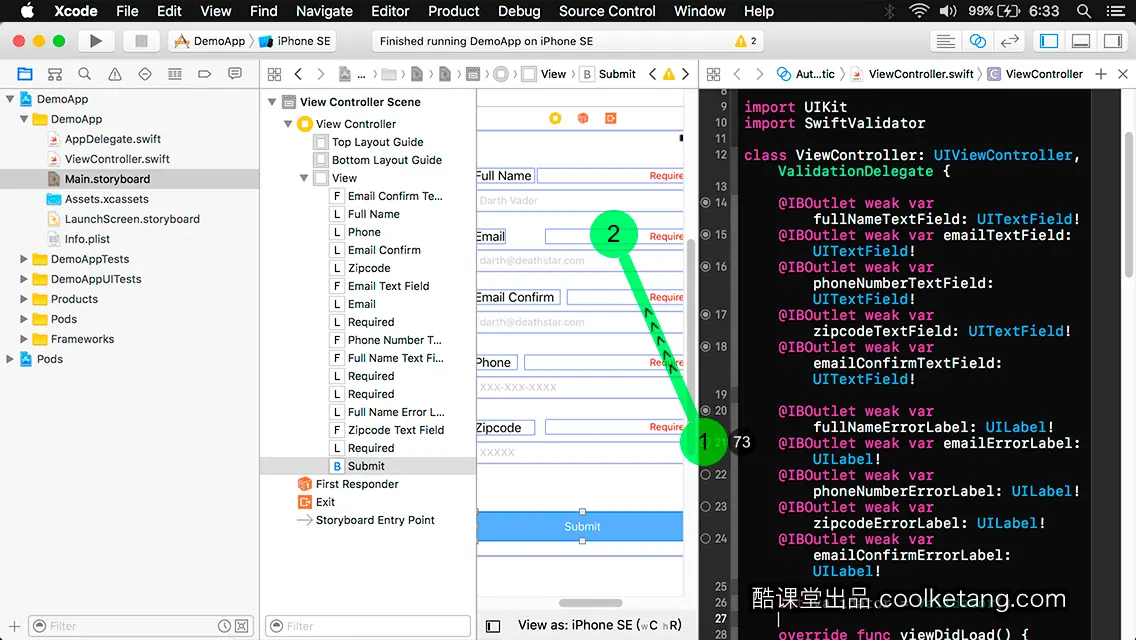This screenshot has height=640, width=1136.
Task: Expand the DemoAppUITests folder
Action: click(x=24, y=279)
